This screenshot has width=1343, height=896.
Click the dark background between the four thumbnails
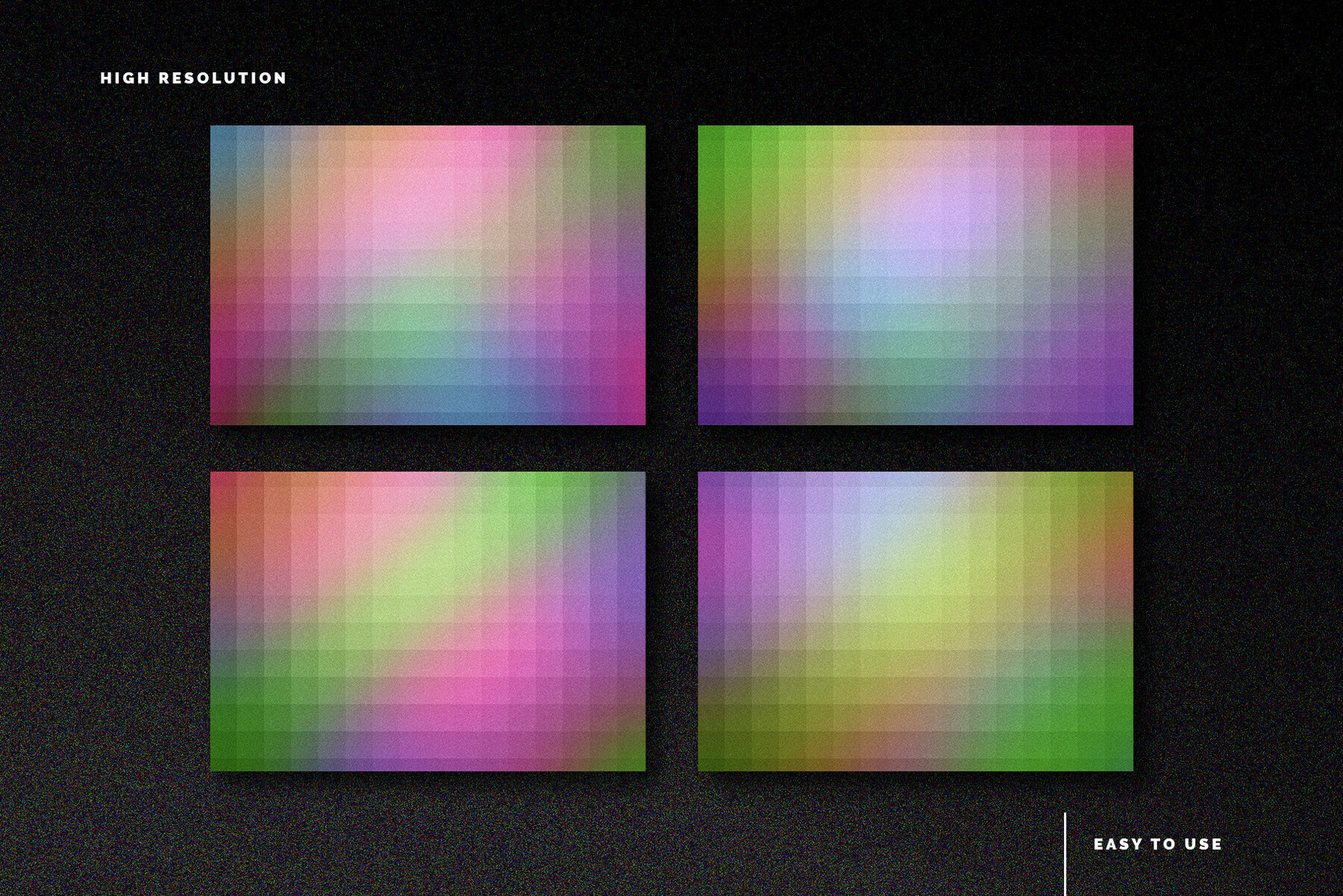[x=671, y=448]
